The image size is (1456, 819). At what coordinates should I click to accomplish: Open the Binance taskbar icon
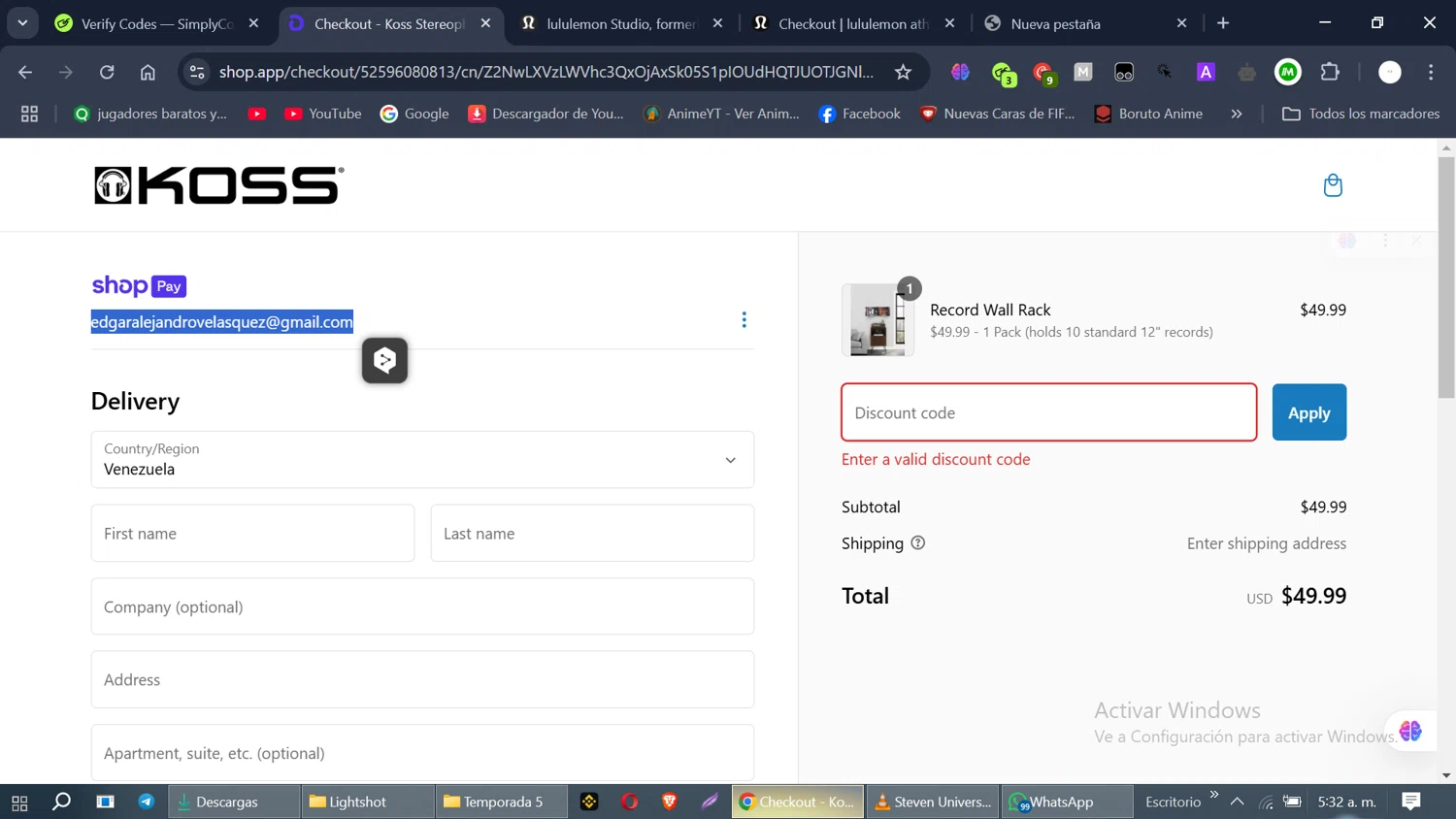(x=589, y=802)
